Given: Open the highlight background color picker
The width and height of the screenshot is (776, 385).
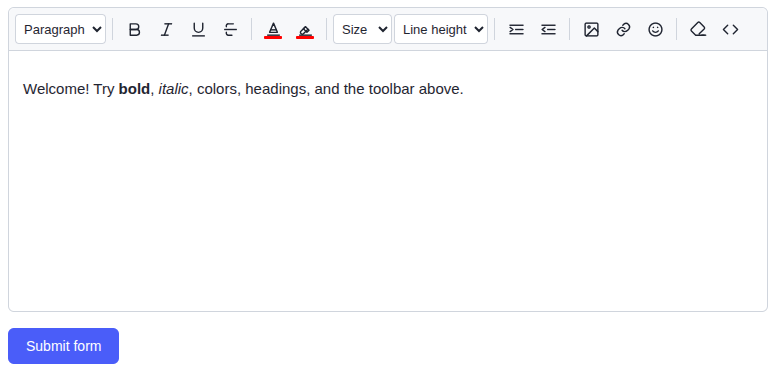Looking at the screenshot, I should 305,30.
